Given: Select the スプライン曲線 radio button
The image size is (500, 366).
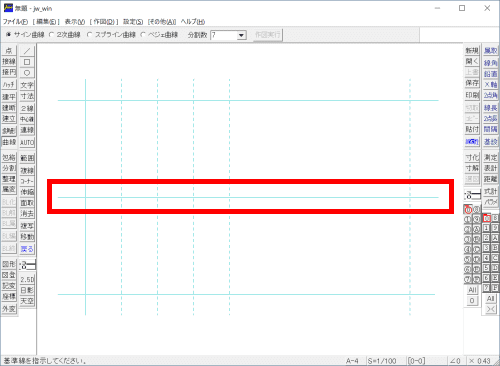Looking at the screenshot, I should coord(111,35).
